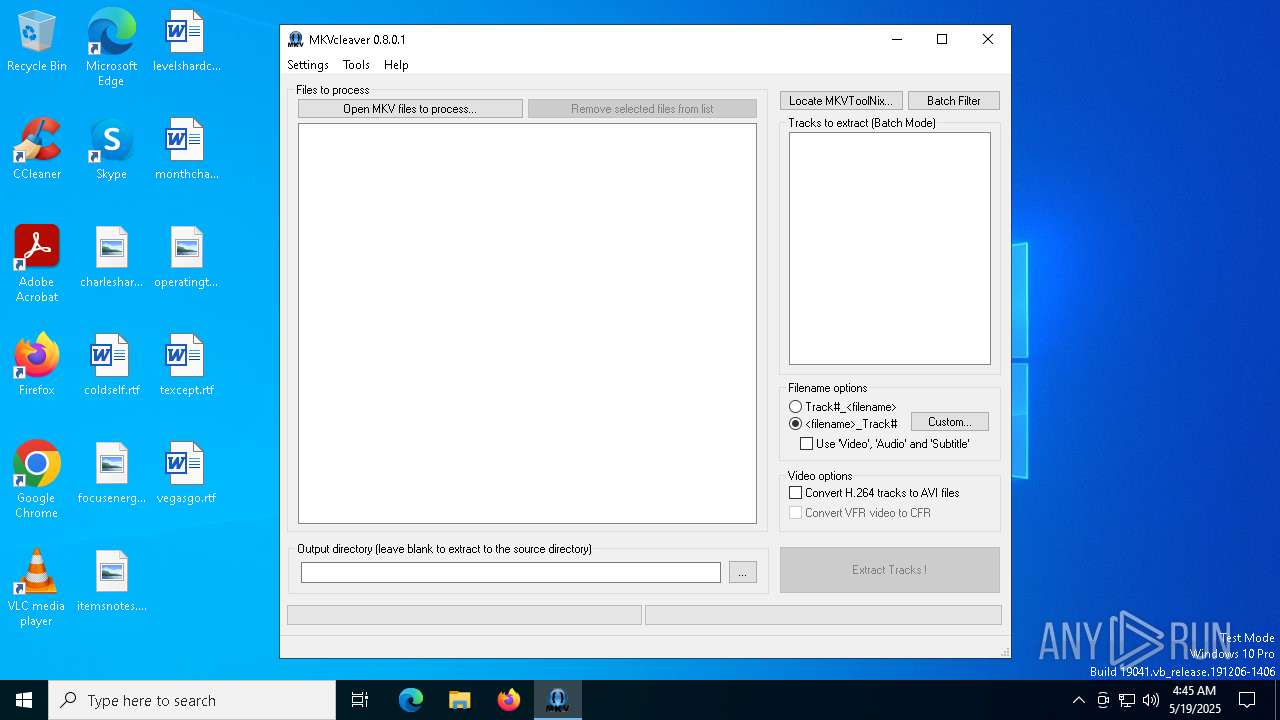Select the monthcha... document icon

pos(186,149)
